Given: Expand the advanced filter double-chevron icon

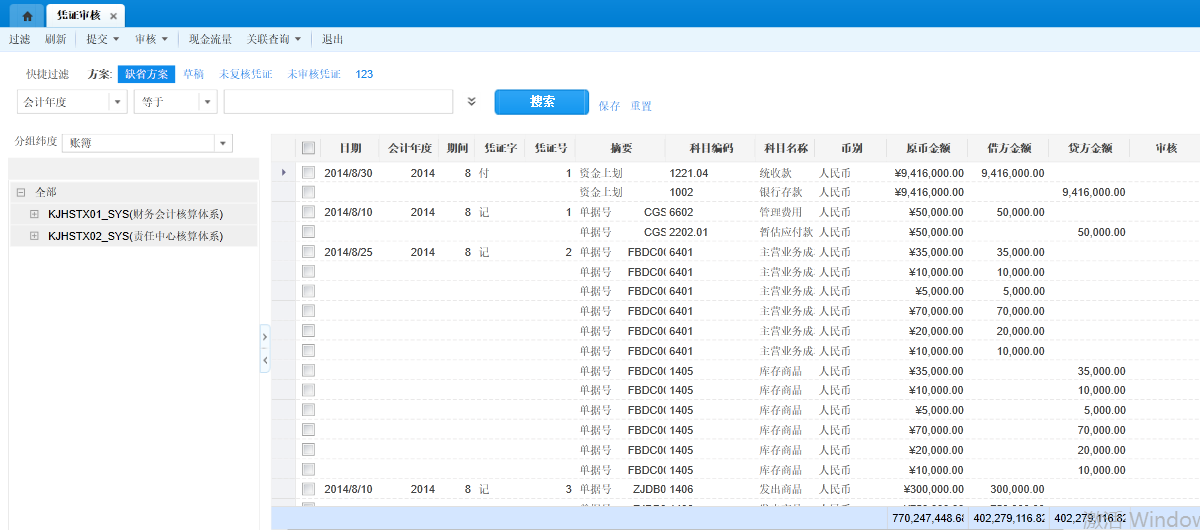Looking at the screenshot, I should tap(472, 102).
